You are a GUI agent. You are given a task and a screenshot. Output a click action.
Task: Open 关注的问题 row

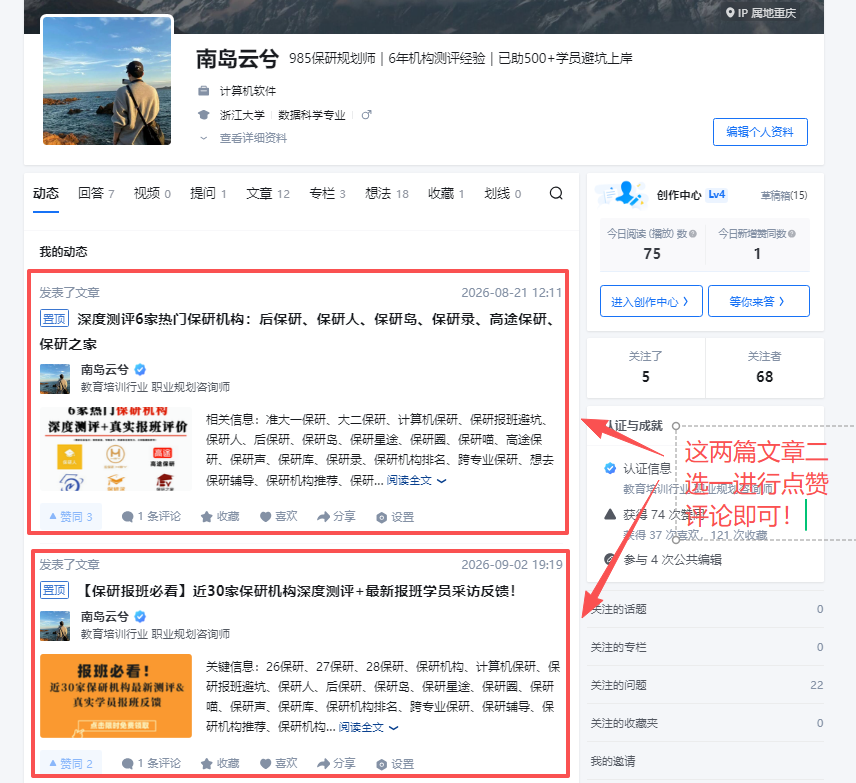pyautogui.click(x=705, y=685)
